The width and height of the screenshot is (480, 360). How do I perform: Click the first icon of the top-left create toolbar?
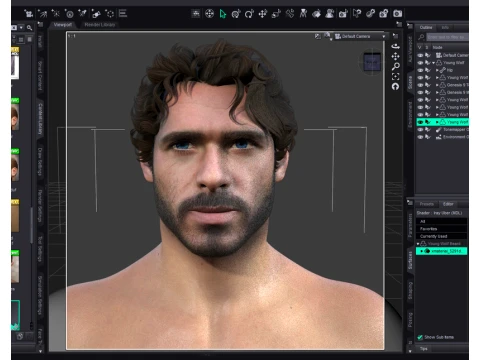[x=29, y=14]
